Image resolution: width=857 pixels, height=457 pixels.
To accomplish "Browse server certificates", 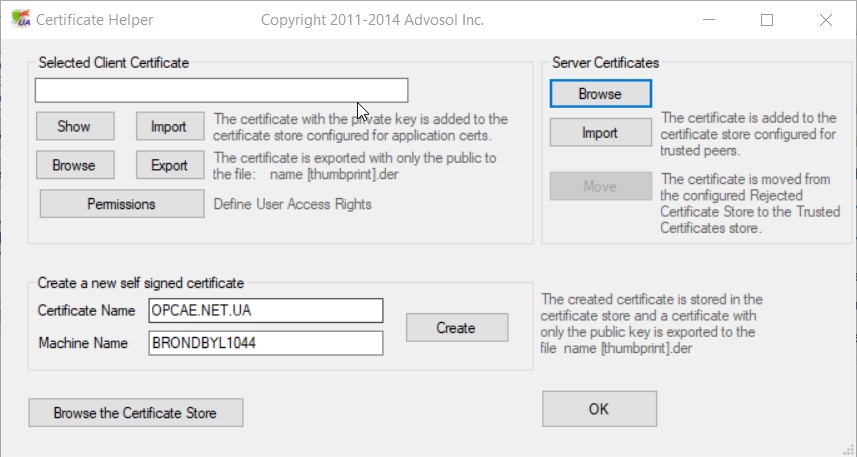I will click(x=601, y=93).
